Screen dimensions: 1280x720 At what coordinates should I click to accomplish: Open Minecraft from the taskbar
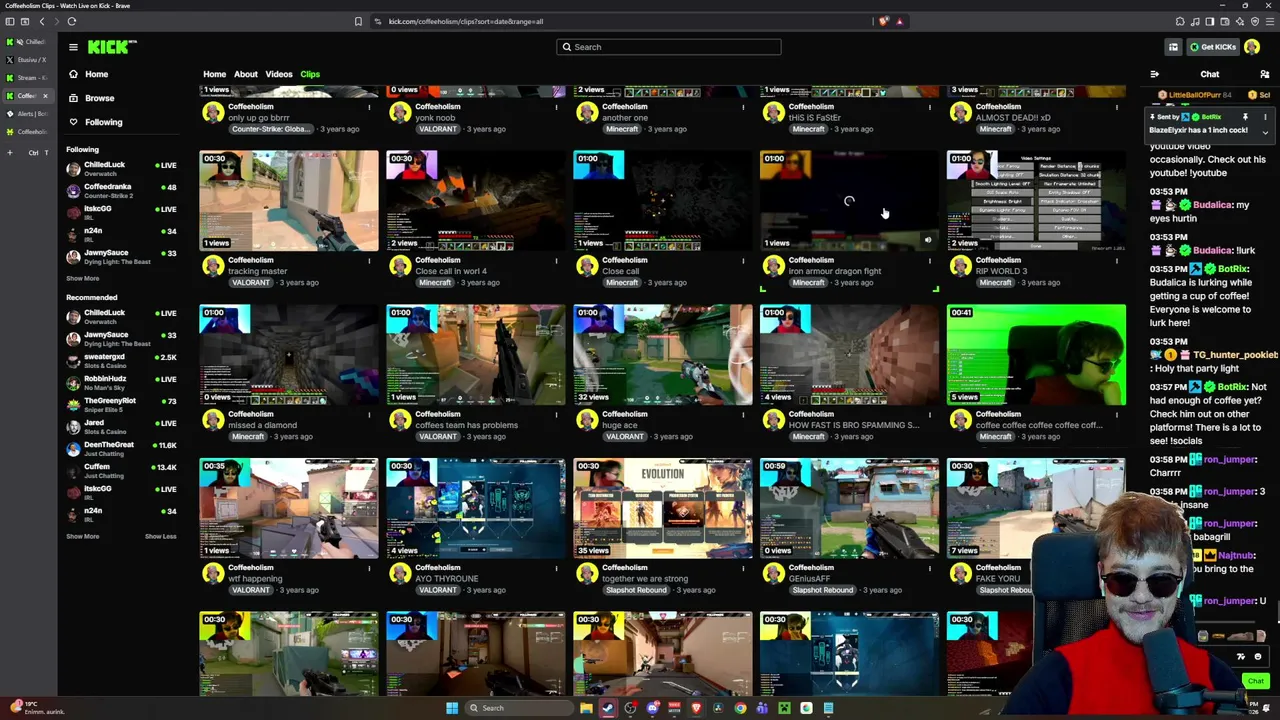pyautogui.click(x=784, y=708)
